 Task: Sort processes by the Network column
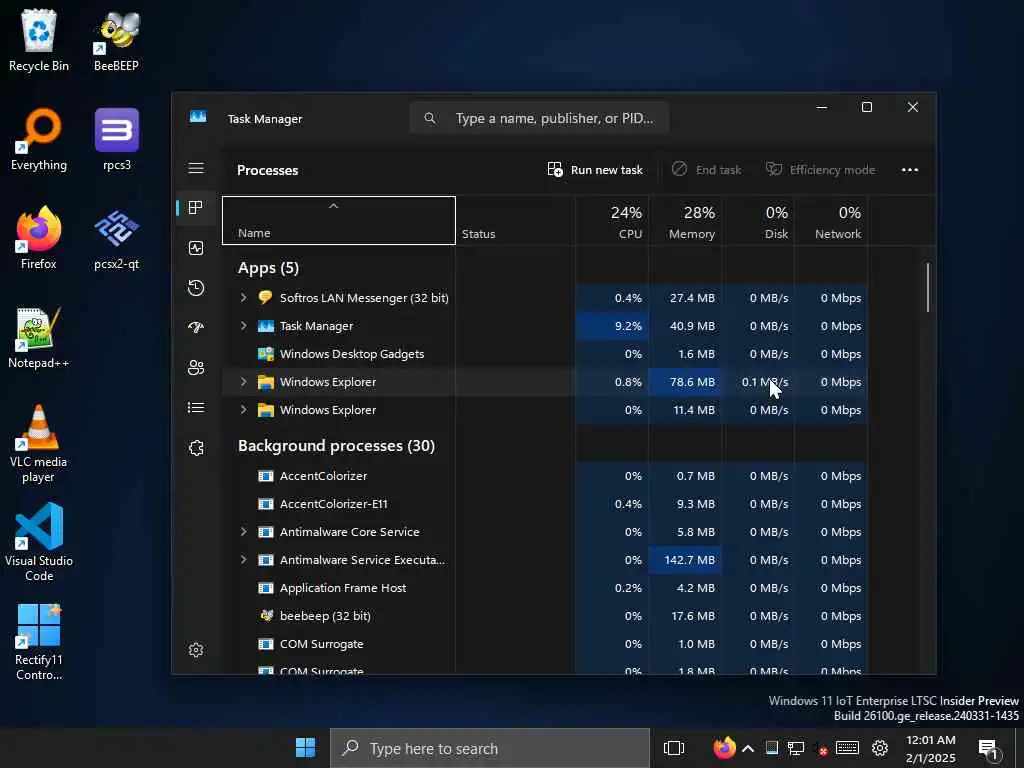click(831, 221)
